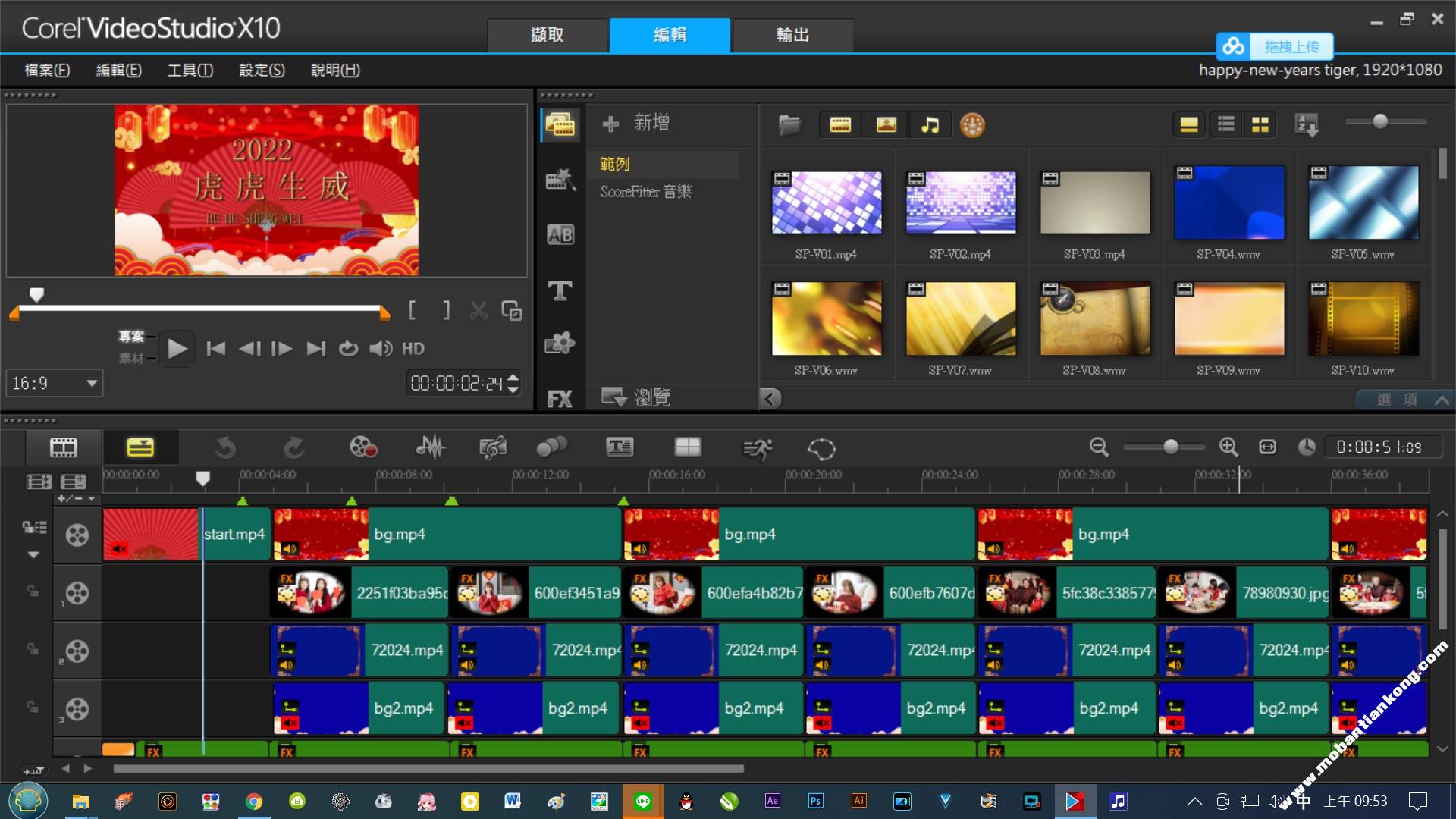The height and width of the screenshot is (819, 1456).
Task: Open the subtitle editor icon
Action: [620, 447]
